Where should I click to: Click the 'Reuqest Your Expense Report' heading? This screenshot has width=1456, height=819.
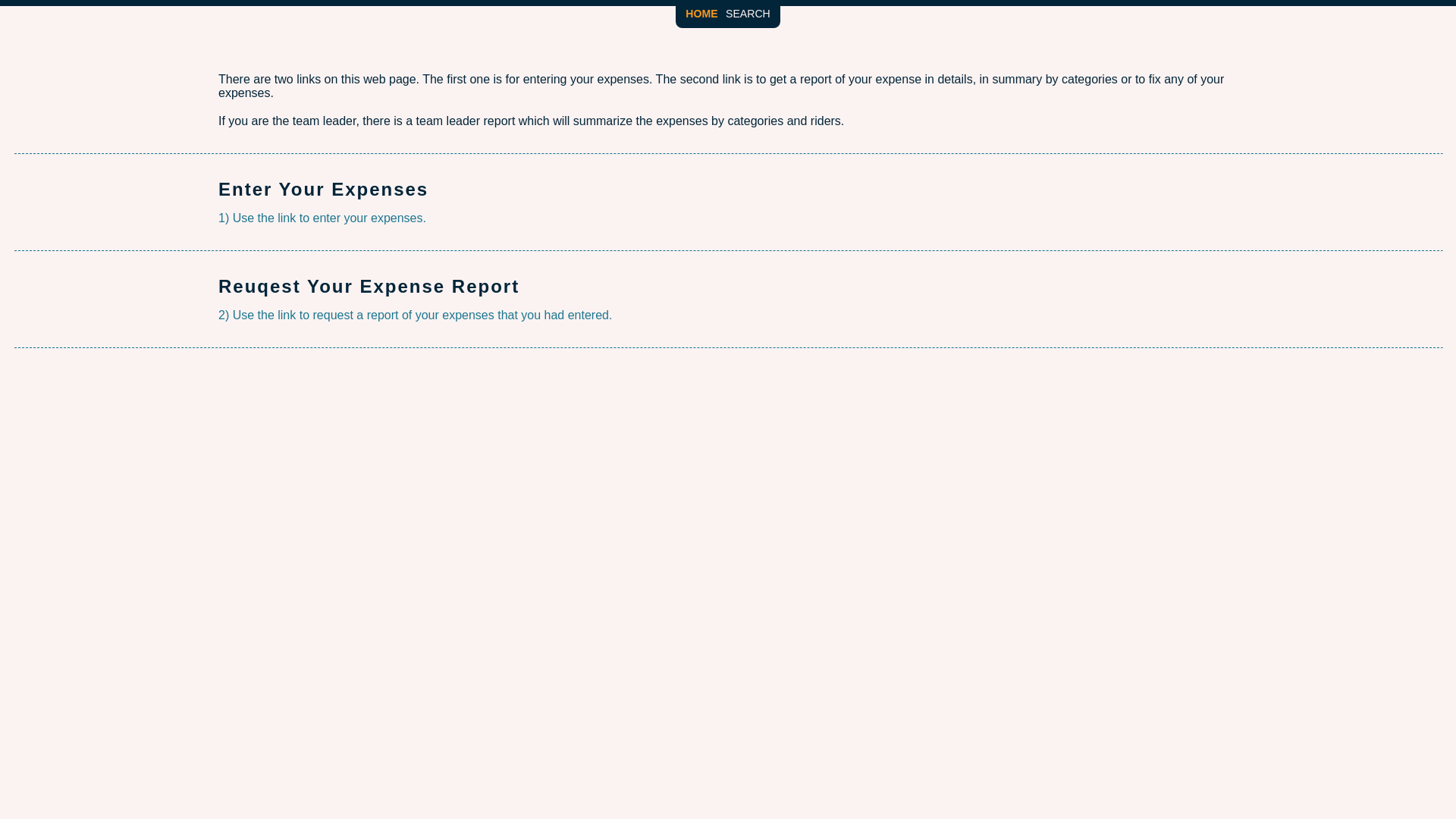pyautogui.click(x=369, y=286)
